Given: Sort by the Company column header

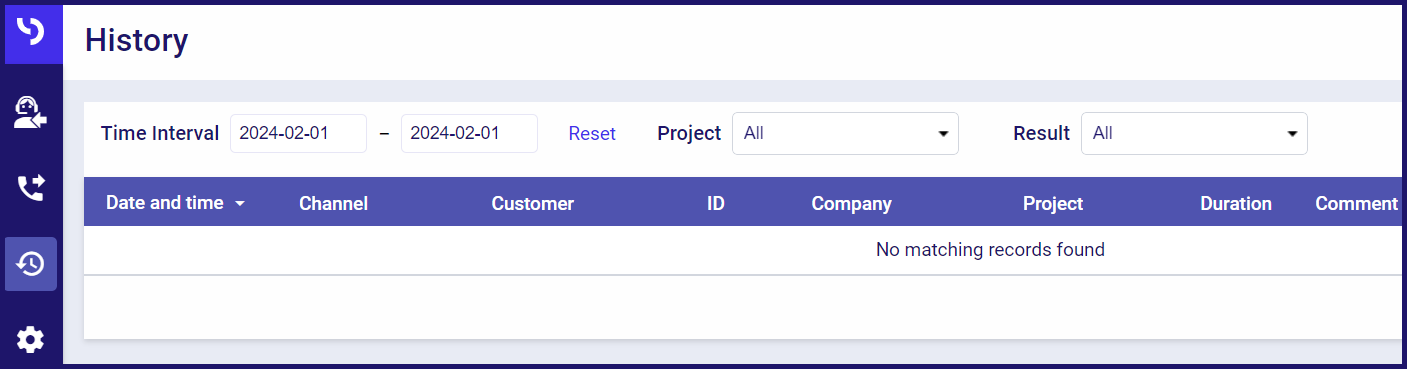Looking at the screenshot, I should (x=852, y=203).
